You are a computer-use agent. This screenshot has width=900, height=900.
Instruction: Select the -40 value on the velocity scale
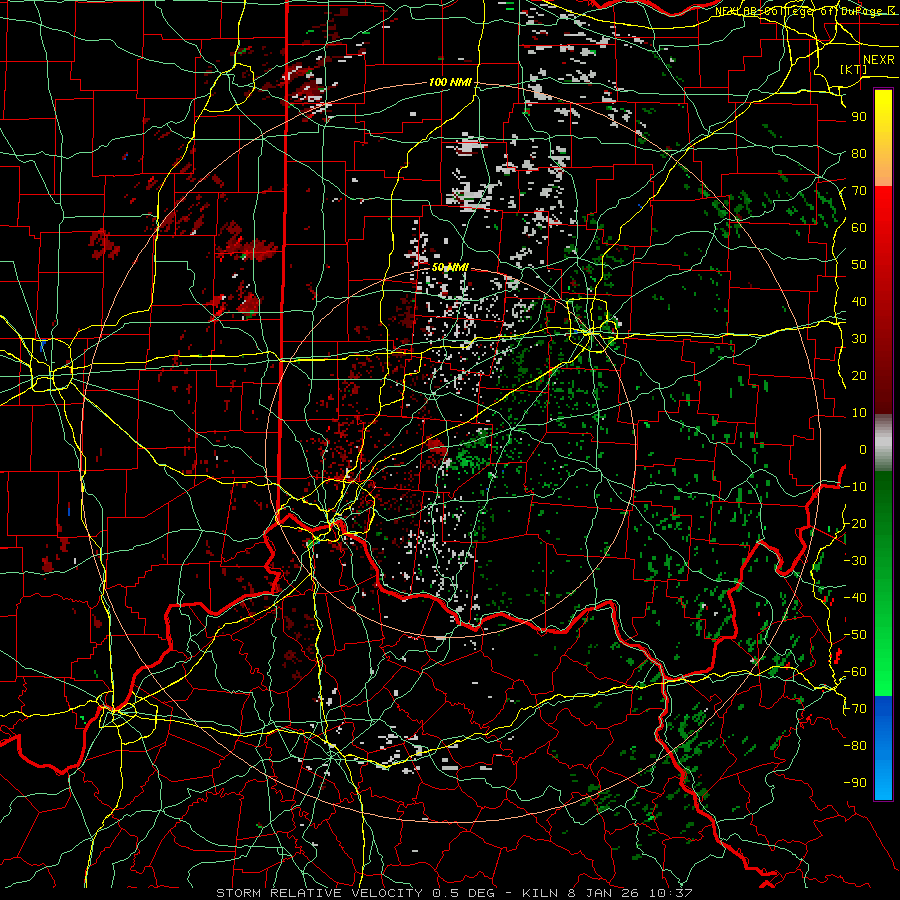[x=855, y=598]
